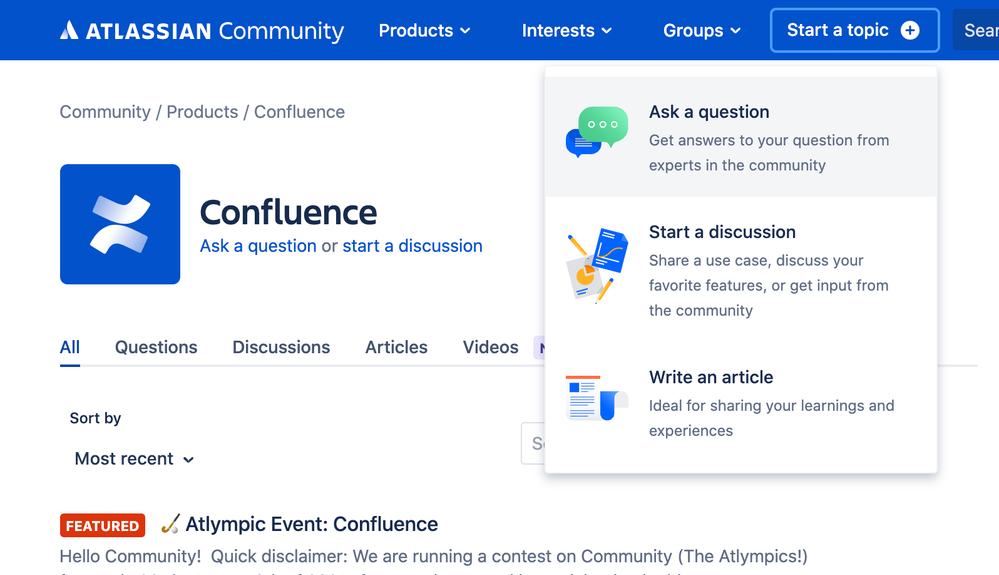This screenshot has height=575, width=999.
Task: Click the Hello Community post excerpt text
Action: [x=433, y=557]
